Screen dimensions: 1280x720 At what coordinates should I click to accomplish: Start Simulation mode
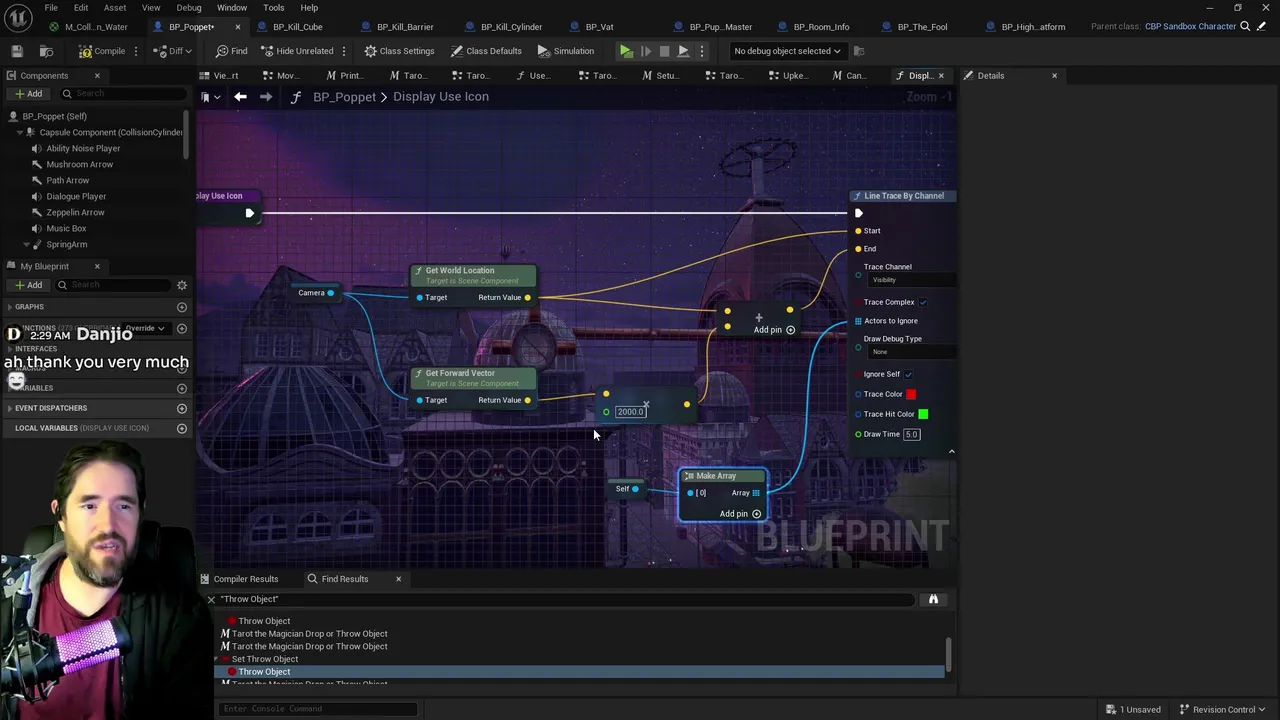(x=565, y=51)
